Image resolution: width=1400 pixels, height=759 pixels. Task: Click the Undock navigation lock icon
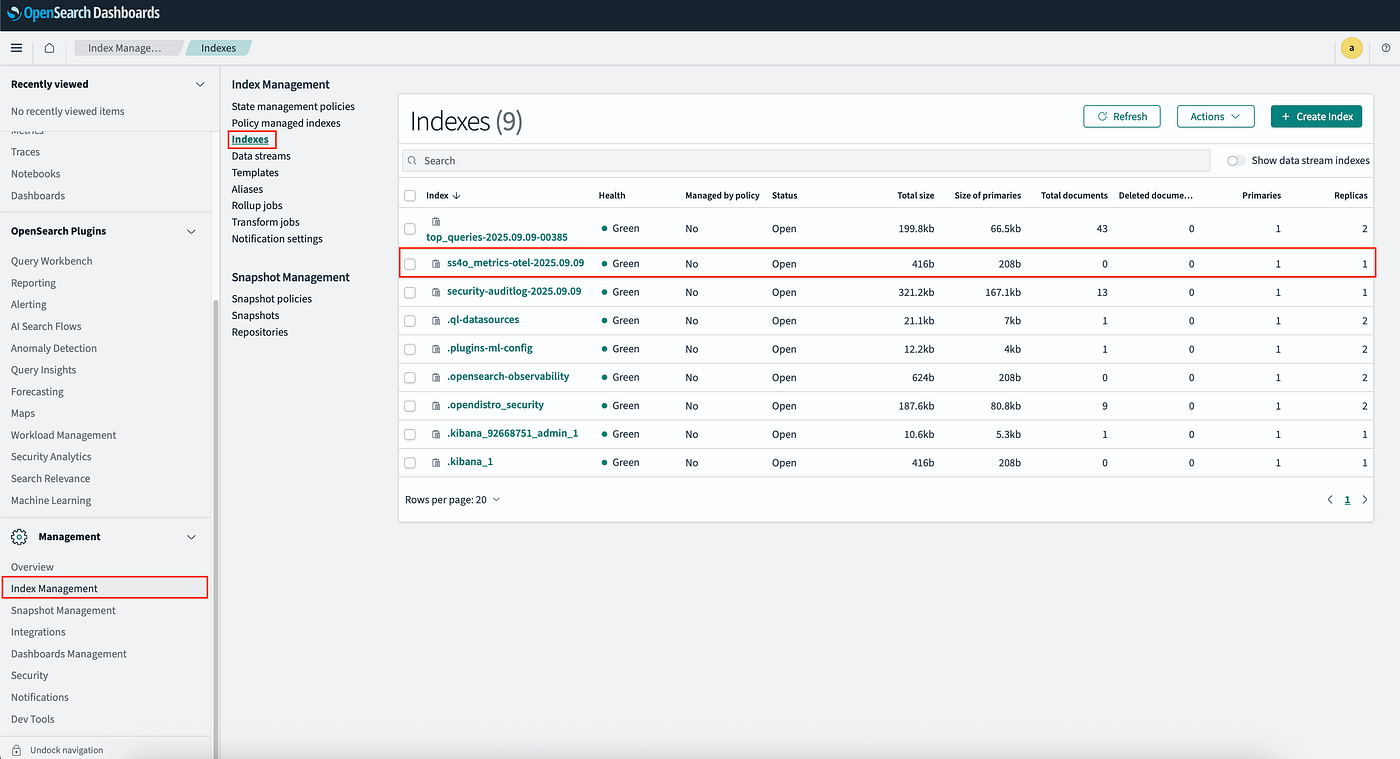click(16, 750)
